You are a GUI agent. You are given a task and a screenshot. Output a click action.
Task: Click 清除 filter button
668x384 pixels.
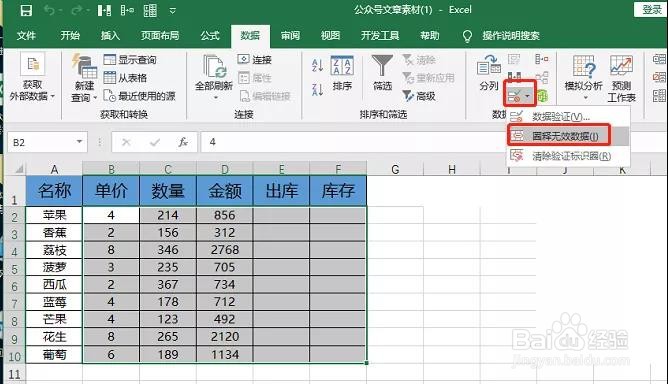tap(419, 60)
